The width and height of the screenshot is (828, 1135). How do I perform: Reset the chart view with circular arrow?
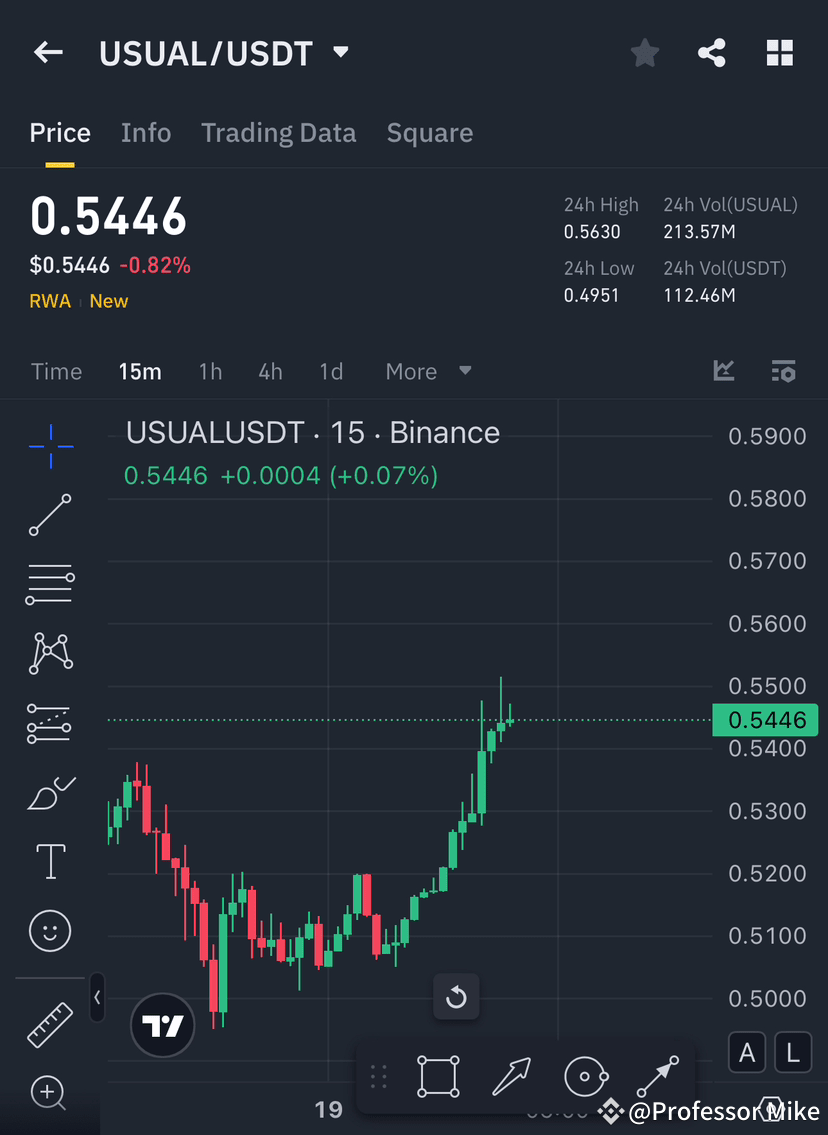click(456, 997)
